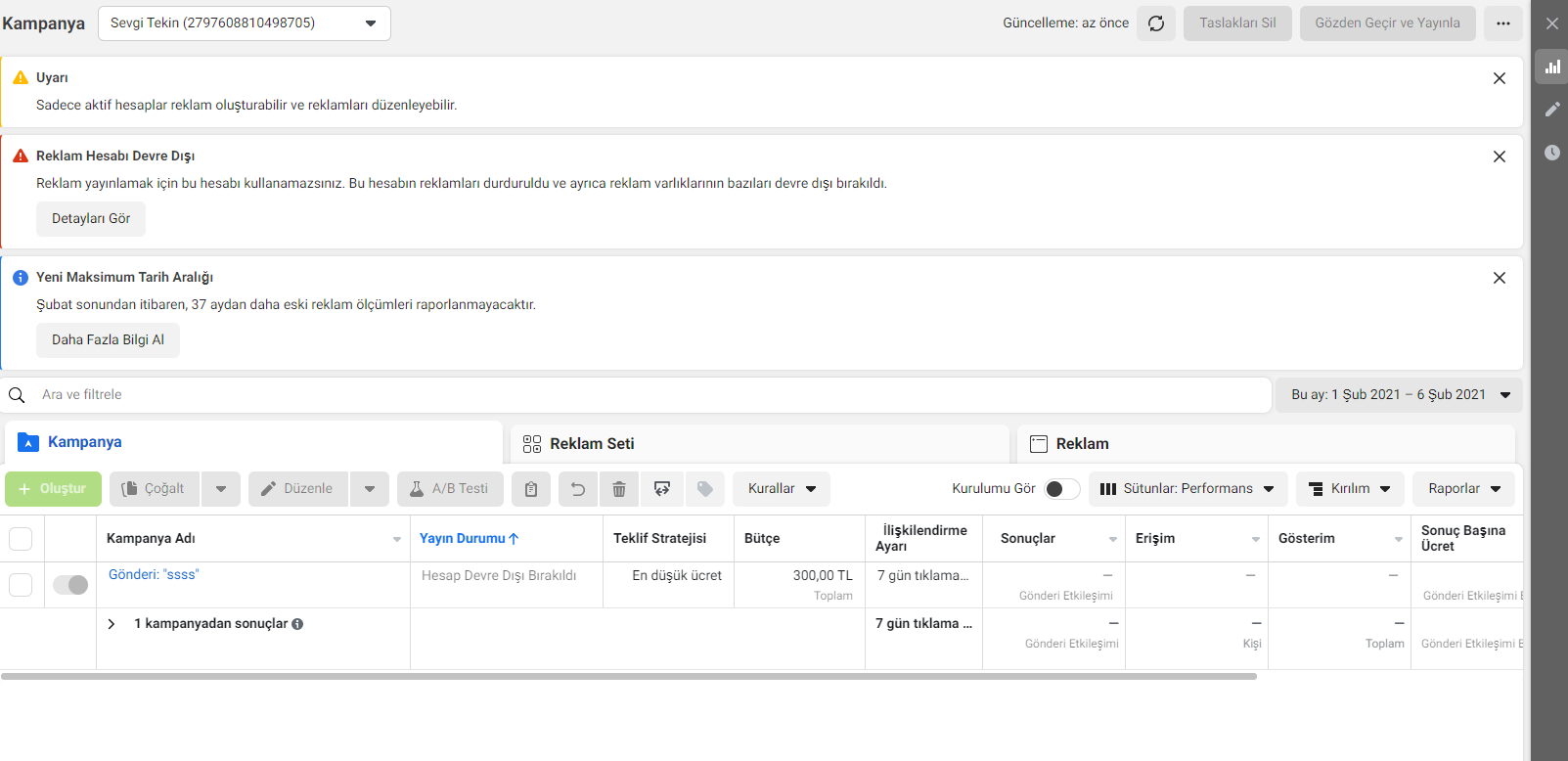
Task: Close the side panel with X icon
Action: pos(1551,23)
